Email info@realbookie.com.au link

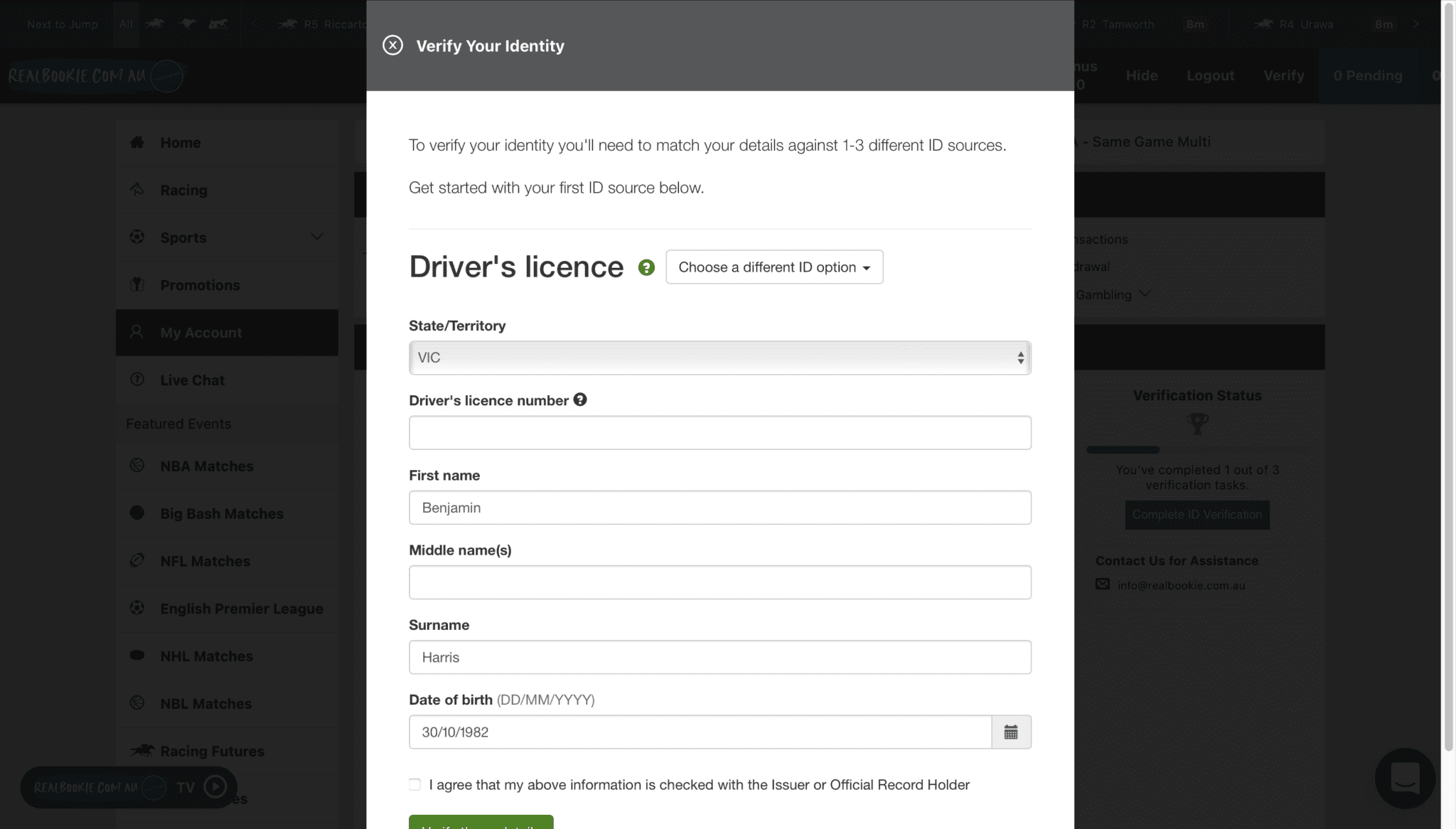point(1181,585)
